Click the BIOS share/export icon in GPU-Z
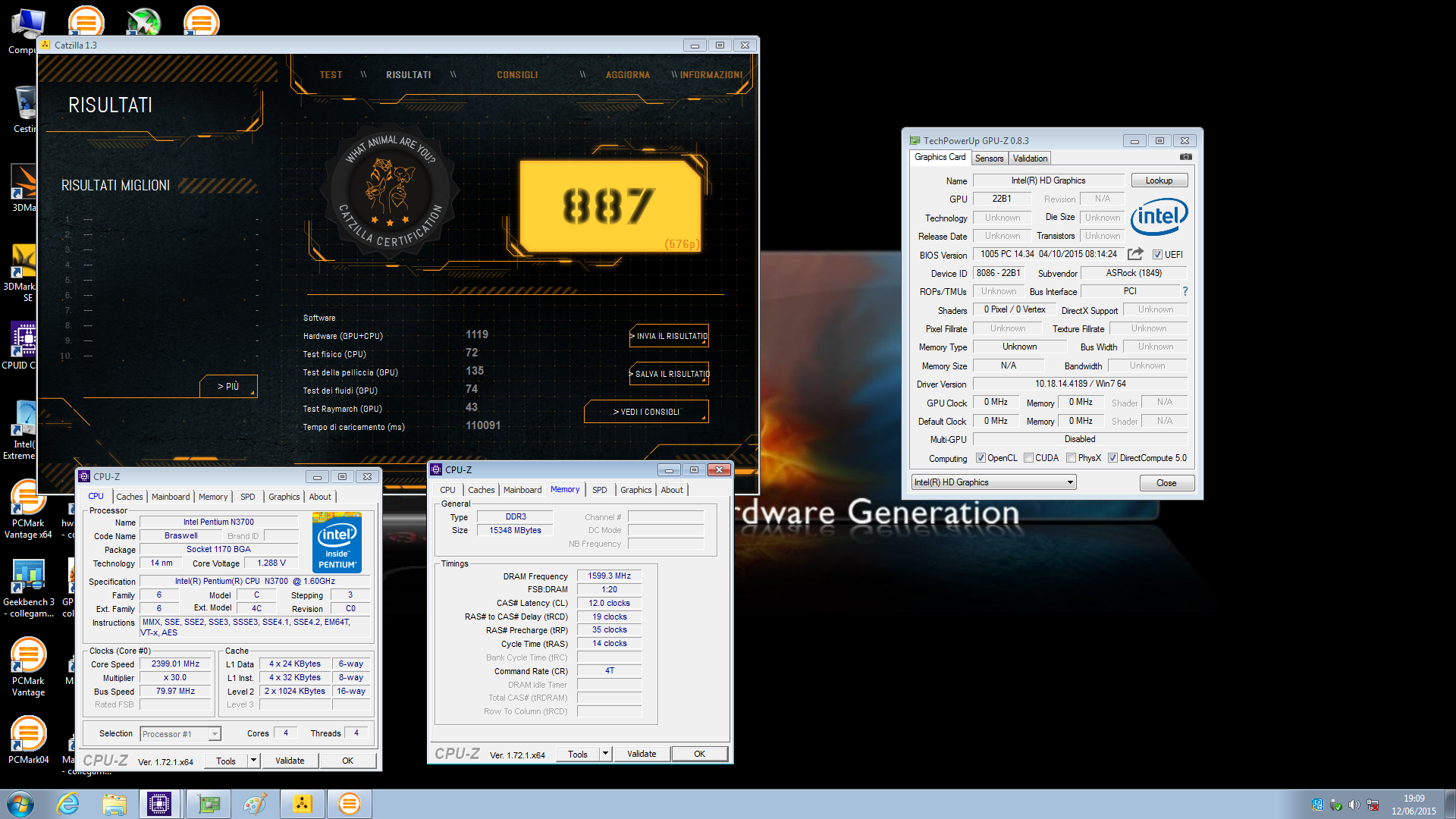Image resolution: width=1456 pixels, height=819 pixels. click(1135, 254)
